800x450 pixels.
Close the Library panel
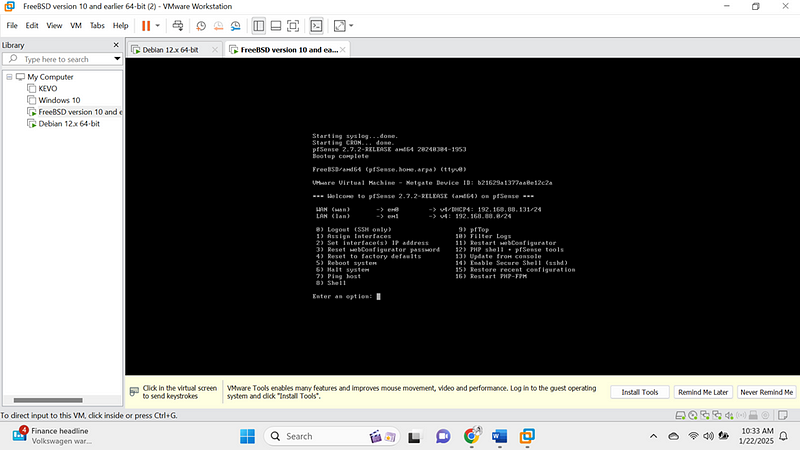point(116,45)
